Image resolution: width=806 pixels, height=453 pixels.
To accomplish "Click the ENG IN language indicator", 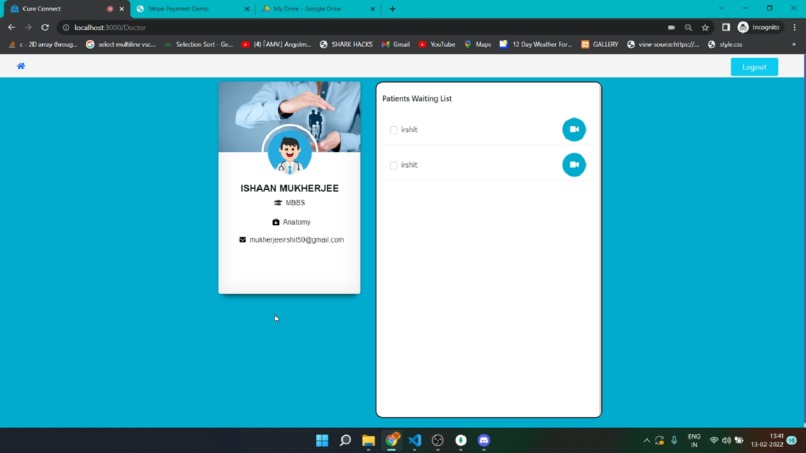I will [694, 441].
